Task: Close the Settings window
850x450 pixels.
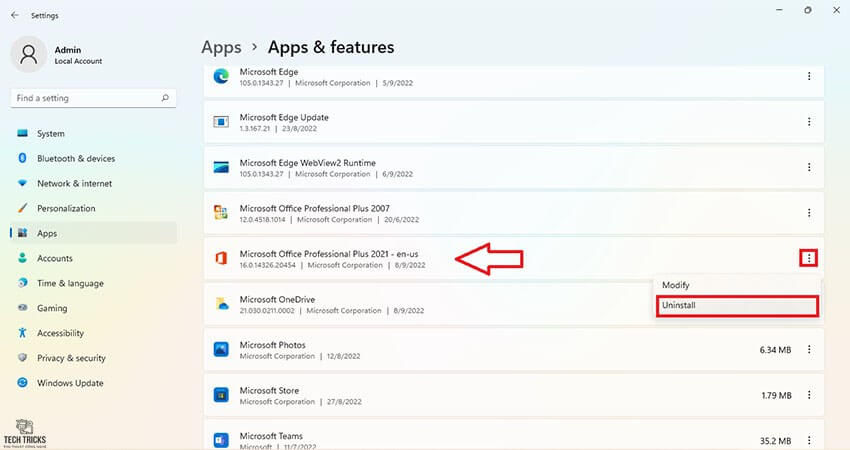Action: 836,10
